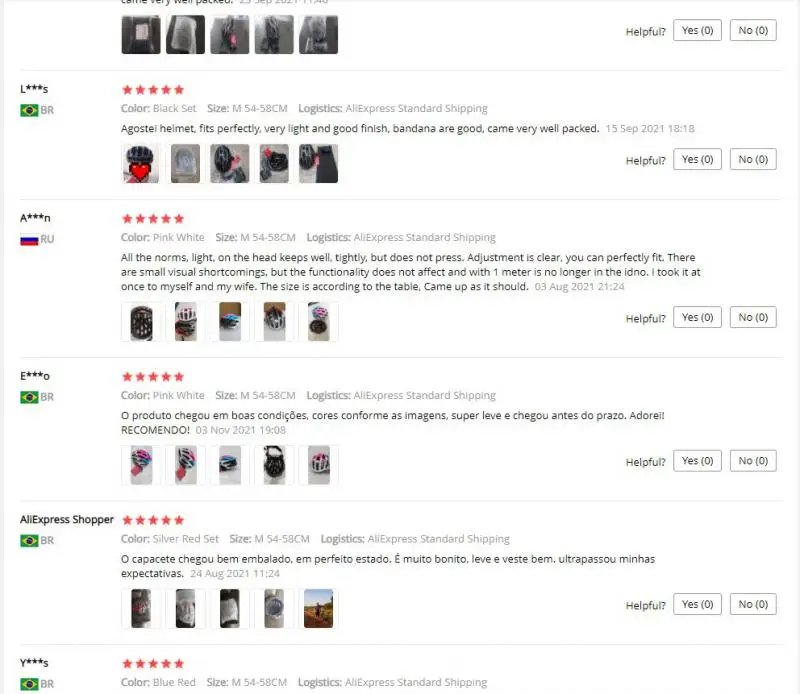
Task: Open helmet with red heart photo in L***s review
Action: coord(141,163)
